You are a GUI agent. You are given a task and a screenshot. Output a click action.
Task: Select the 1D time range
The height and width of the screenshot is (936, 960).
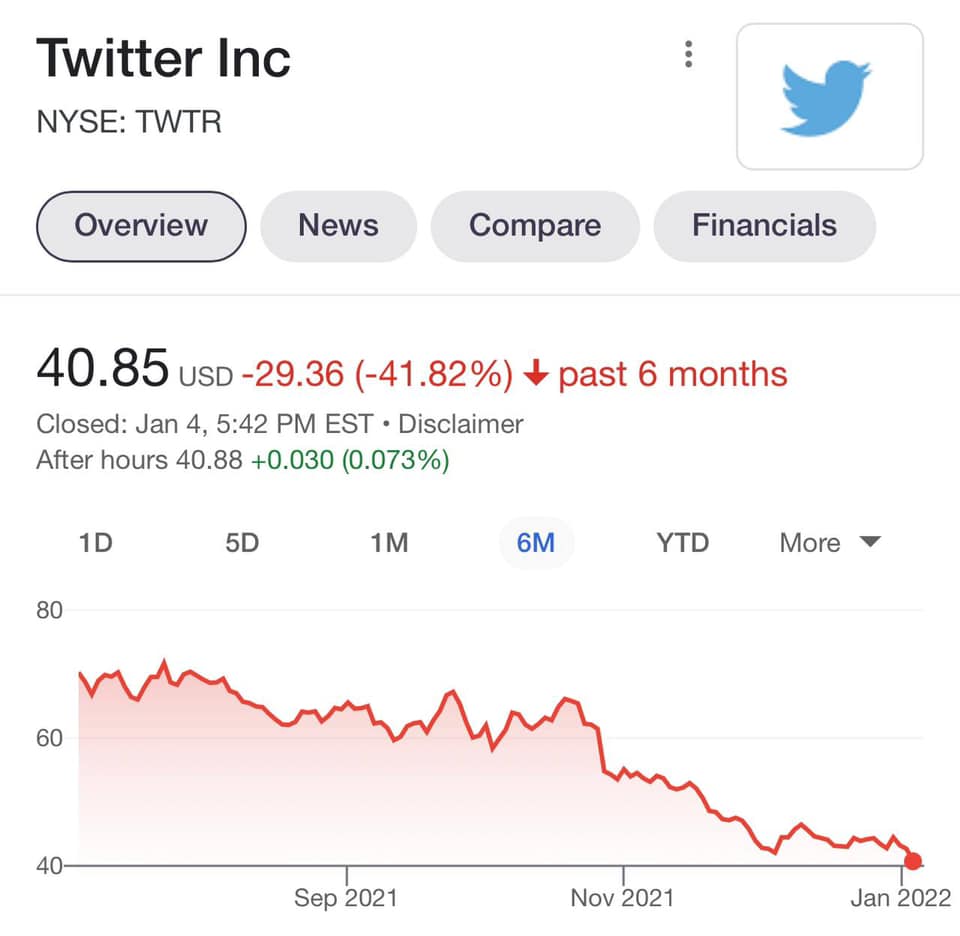tap(95, 543)
